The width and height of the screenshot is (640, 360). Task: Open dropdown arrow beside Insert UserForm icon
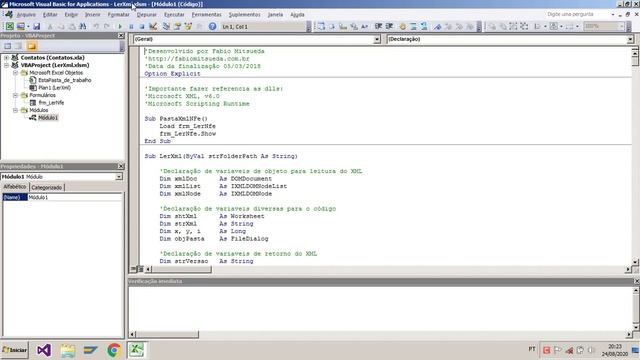pyautogui.click(x=28, y=27)
